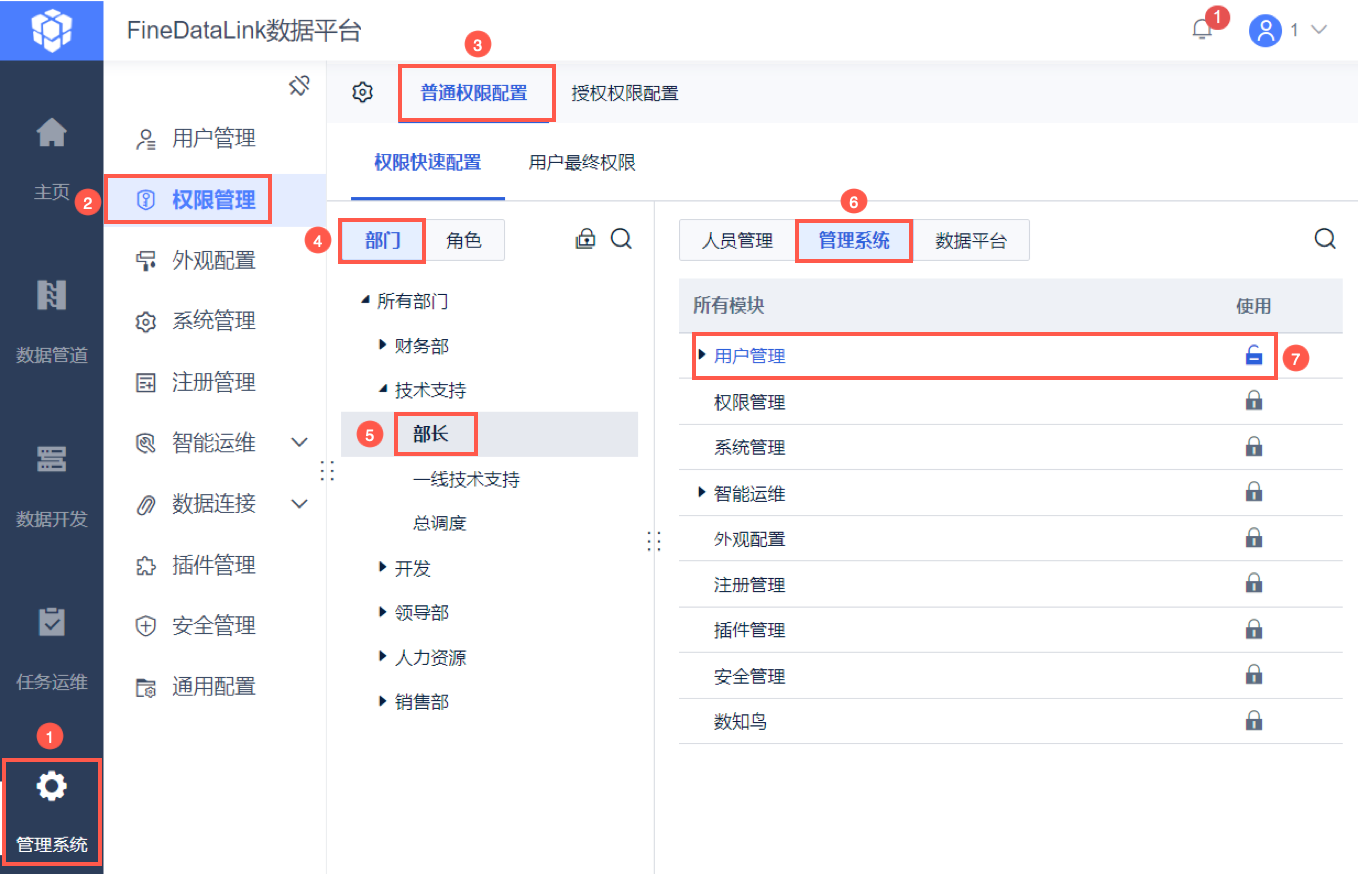Click the pin icon in the sidebar
Screen dimensions: 1358x874
(x=299, y=86)
